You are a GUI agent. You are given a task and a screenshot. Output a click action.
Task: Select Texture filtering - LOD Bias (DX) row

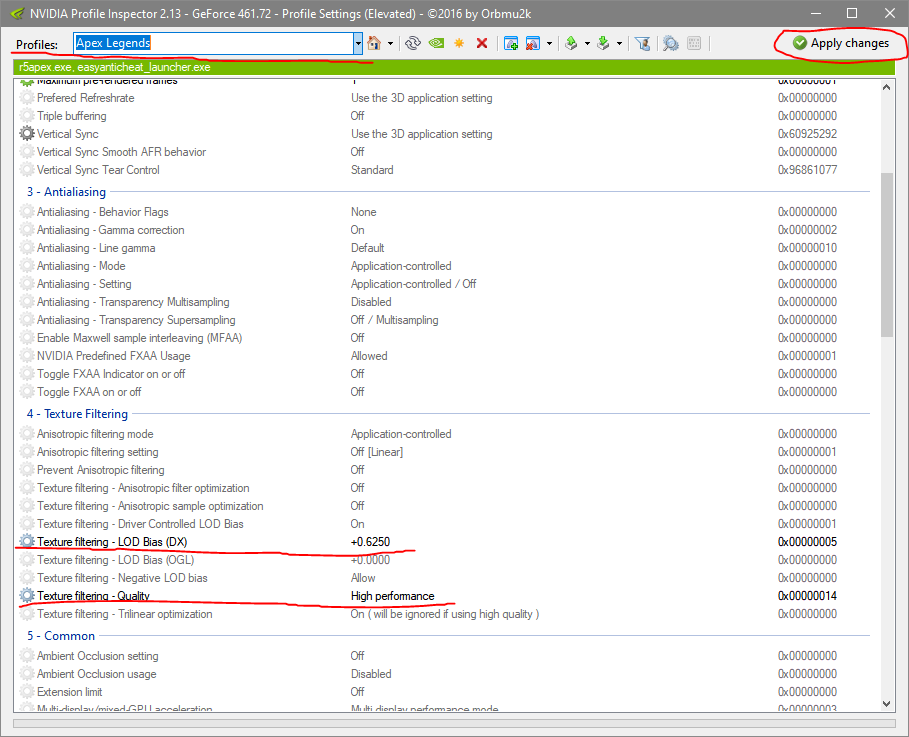[446, 542]
